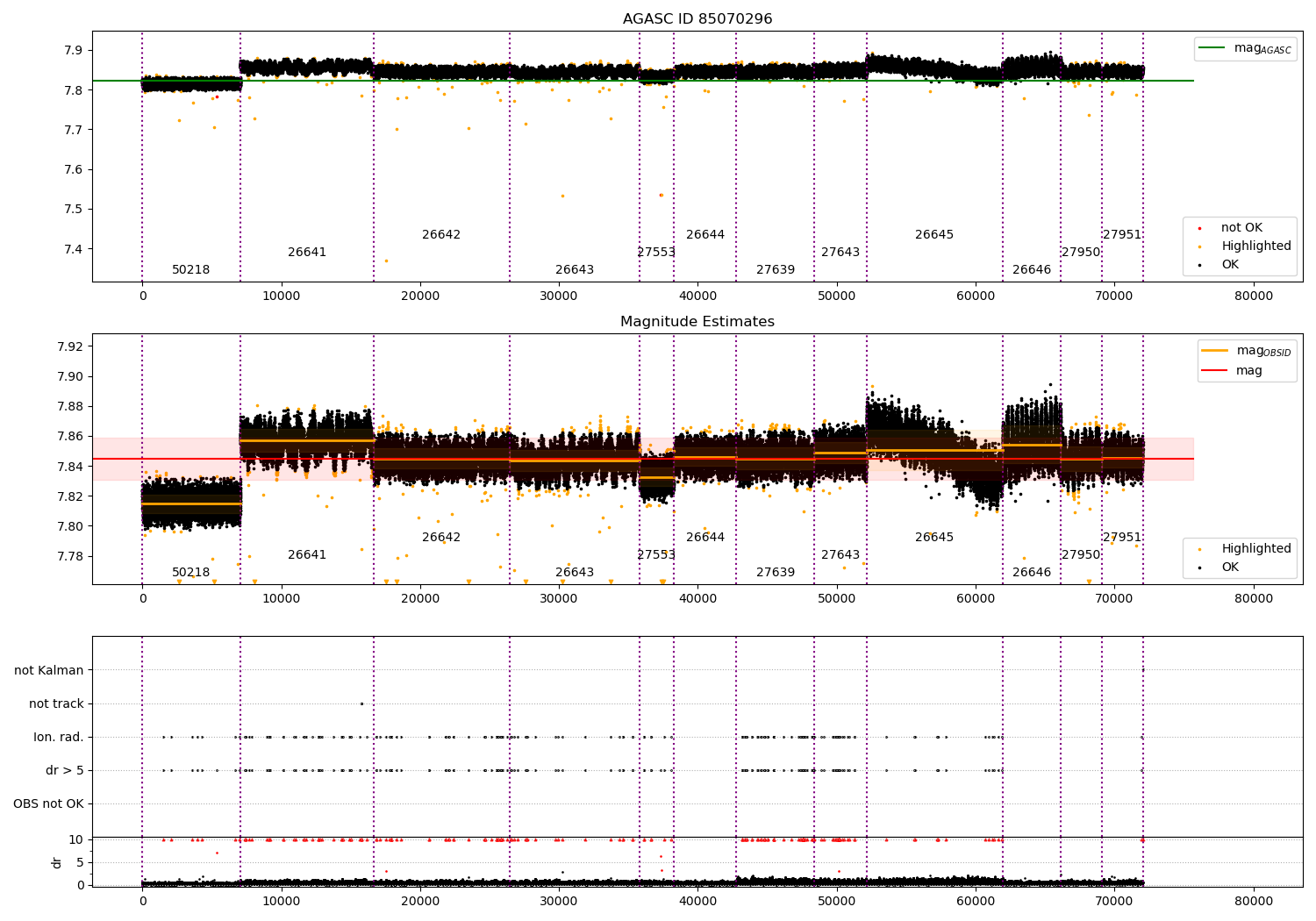Click y-axis tick 7.5 in top panel

click(x=72, y=209)
